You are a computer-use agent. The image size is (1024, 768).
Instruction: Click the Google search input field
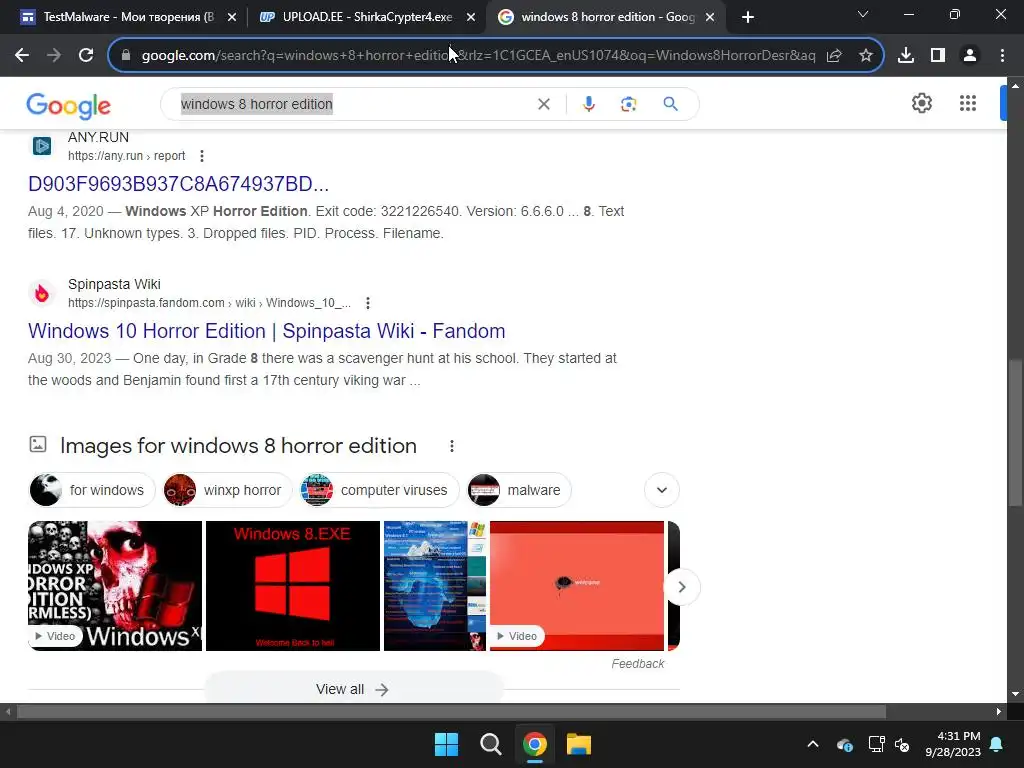point(353,104)
